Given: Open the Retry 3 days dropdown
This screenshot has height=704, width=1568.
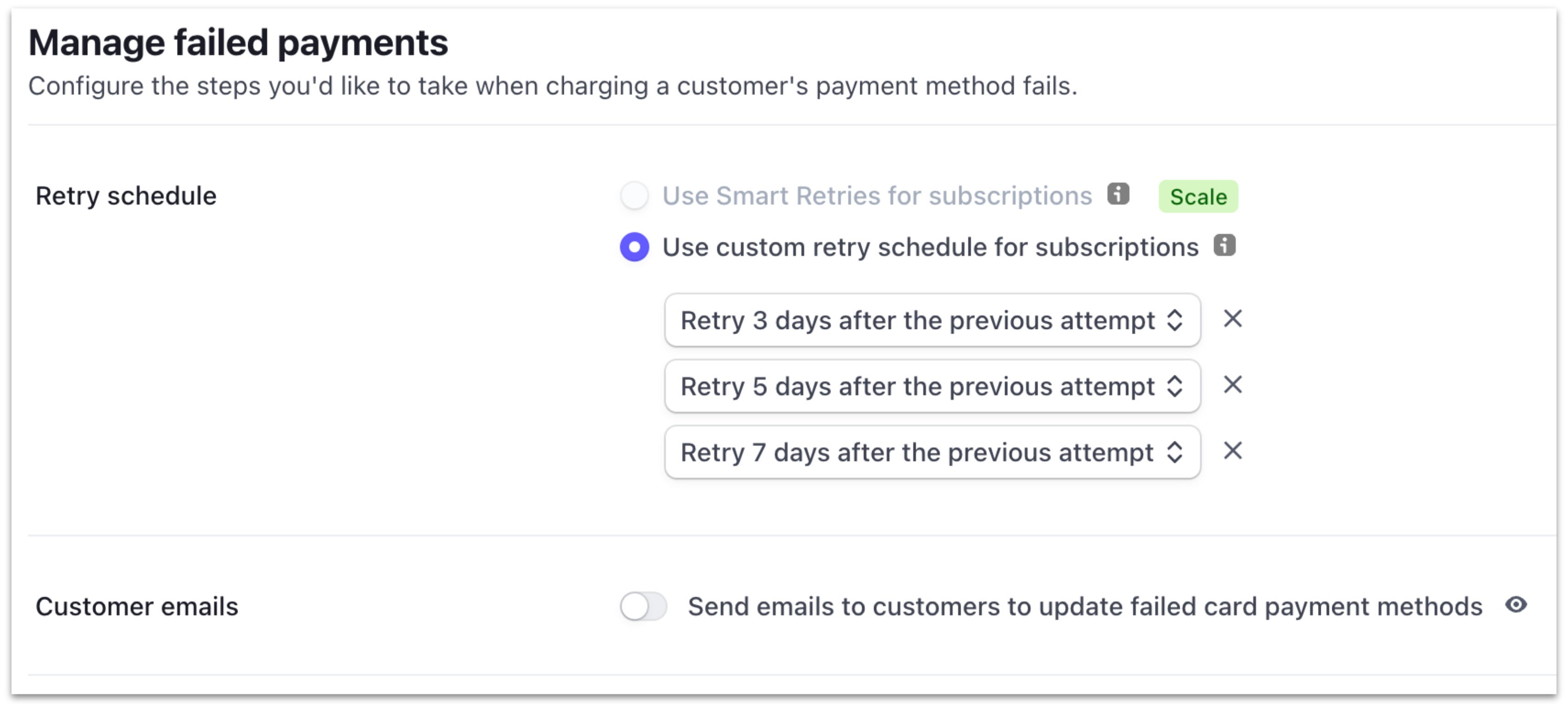Looking at the screenshot, I should [x=932, y=320].
